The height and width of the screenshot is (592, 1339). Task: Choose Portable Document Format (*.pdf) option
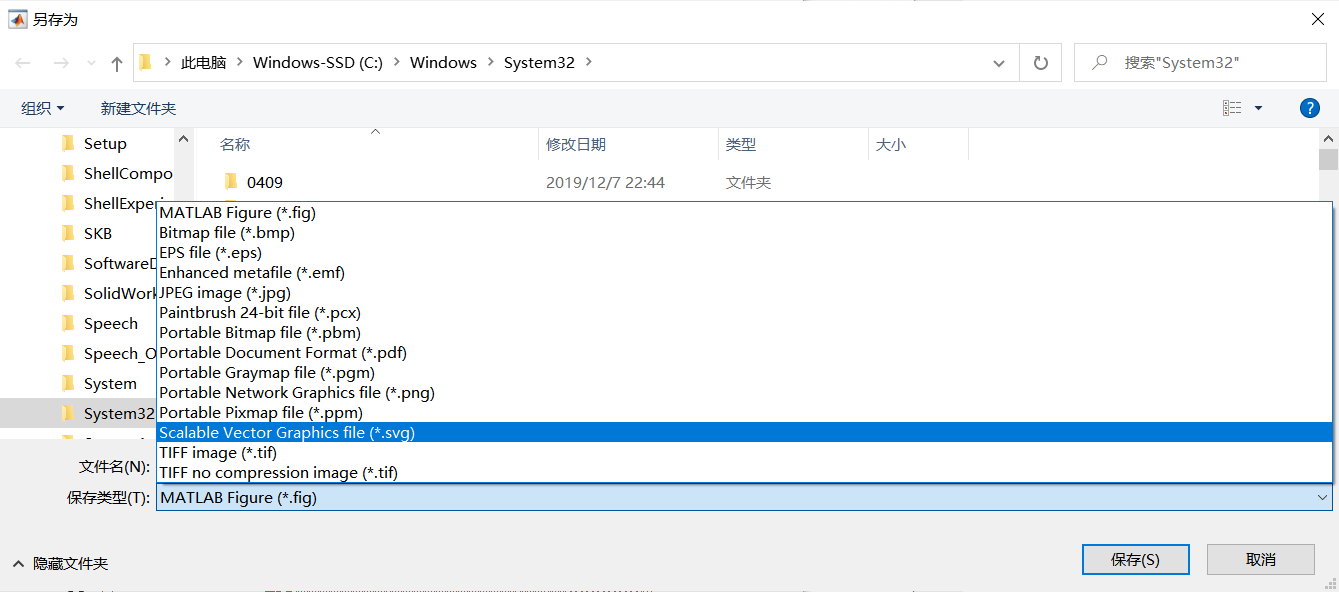pos(744,352)
